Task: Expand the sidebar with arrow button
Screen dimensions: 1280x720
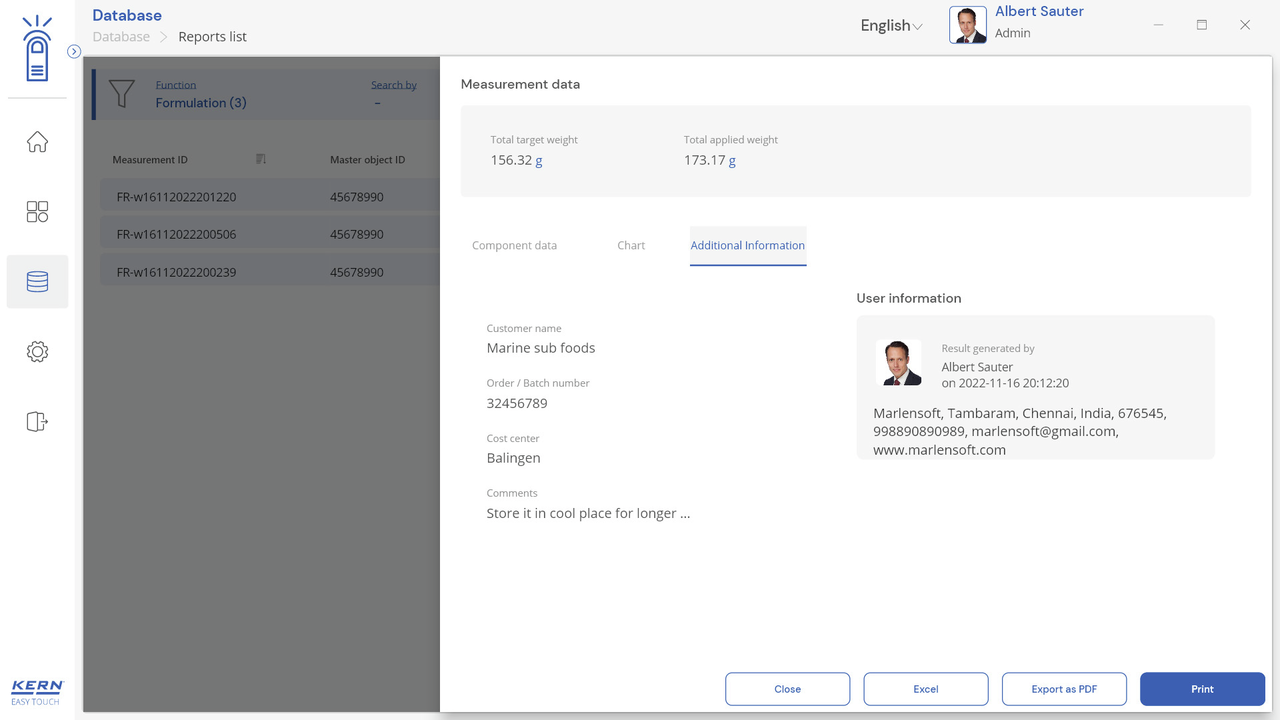Action: click(x=74, y=51)
